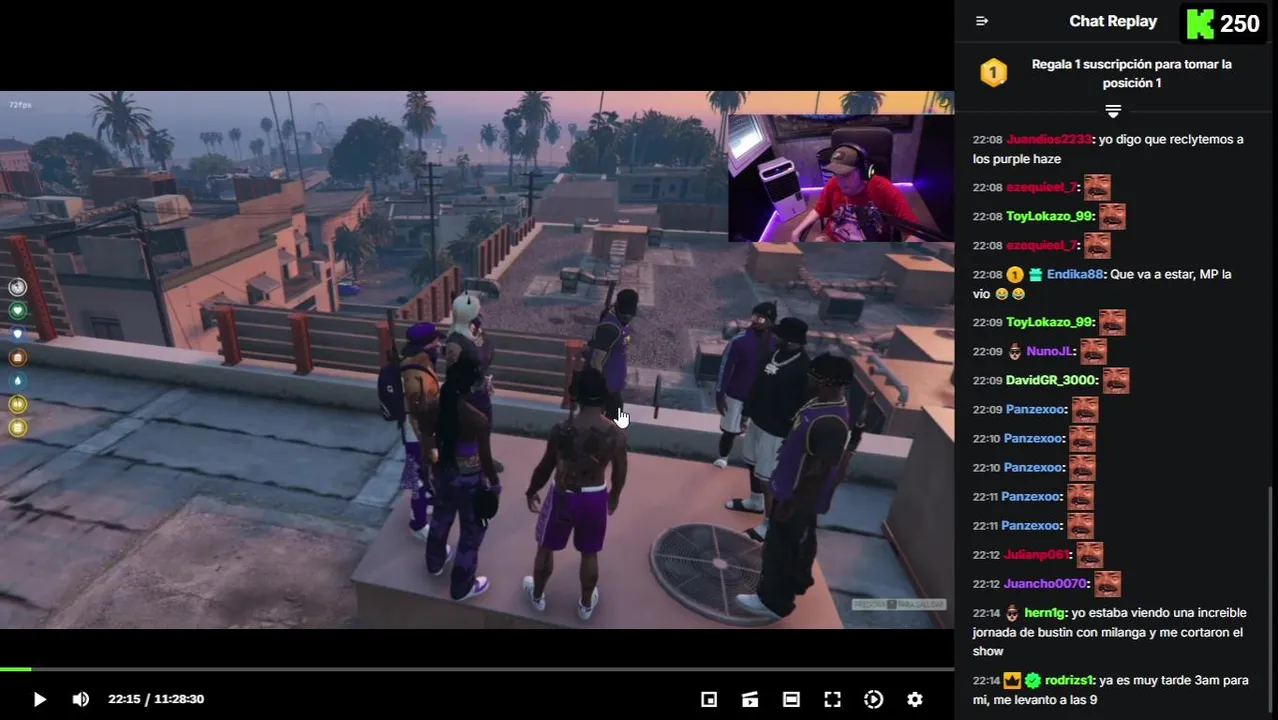Collapse chat with the arrow-lines icon
1278x720 pixels.
[982, 21]
